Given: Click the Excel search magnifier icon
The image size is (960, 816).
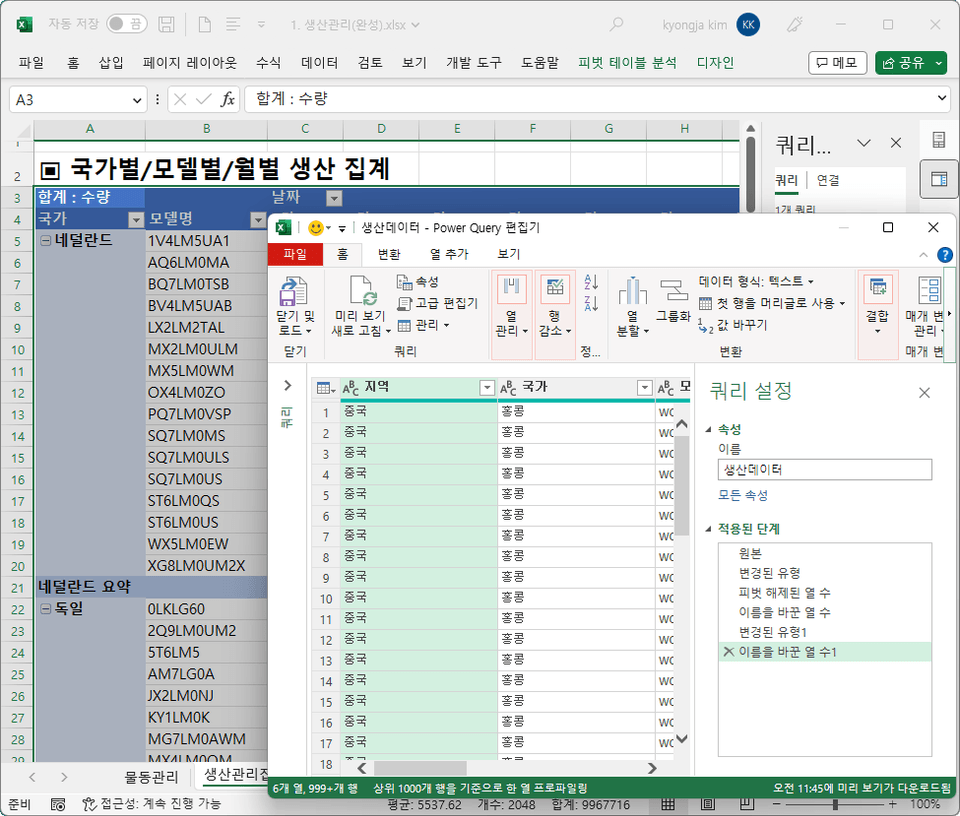Looking at the screenshot, I should (617, 24).
